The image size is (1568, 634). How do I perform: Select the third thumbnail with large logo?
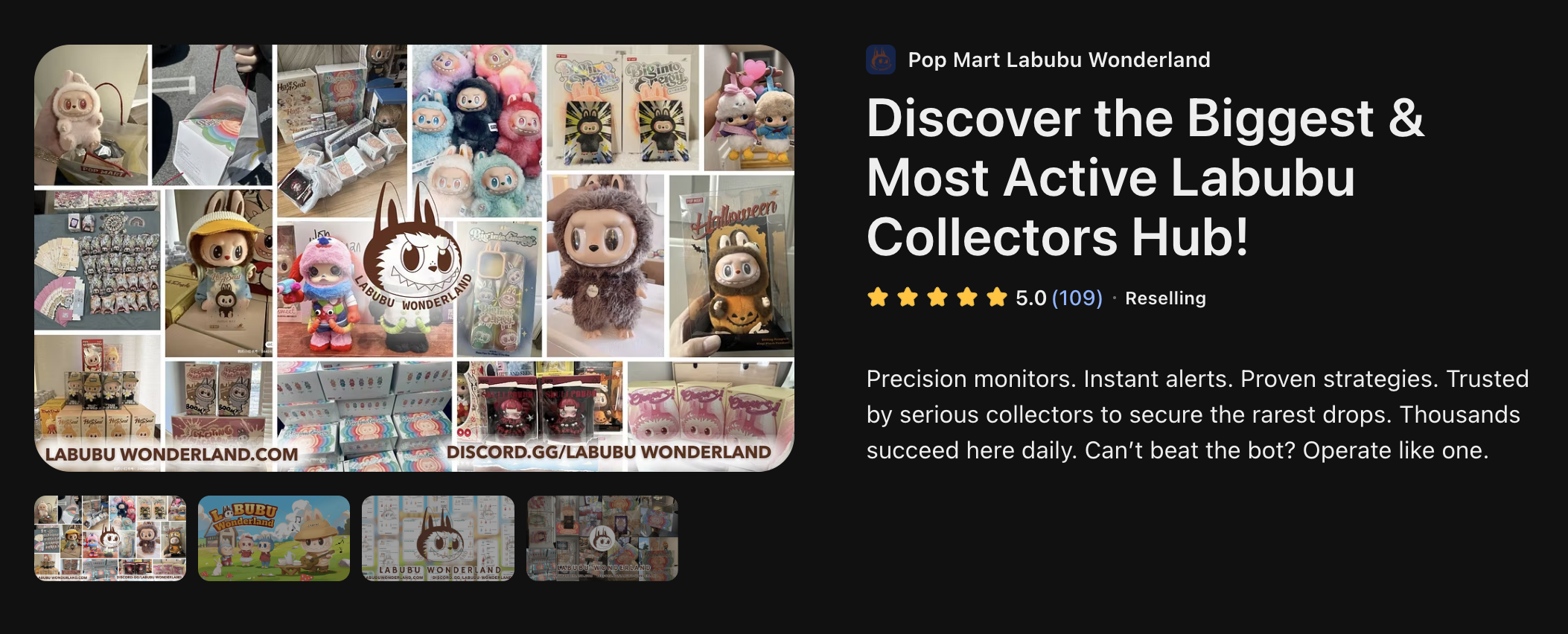tap(438, 538)
